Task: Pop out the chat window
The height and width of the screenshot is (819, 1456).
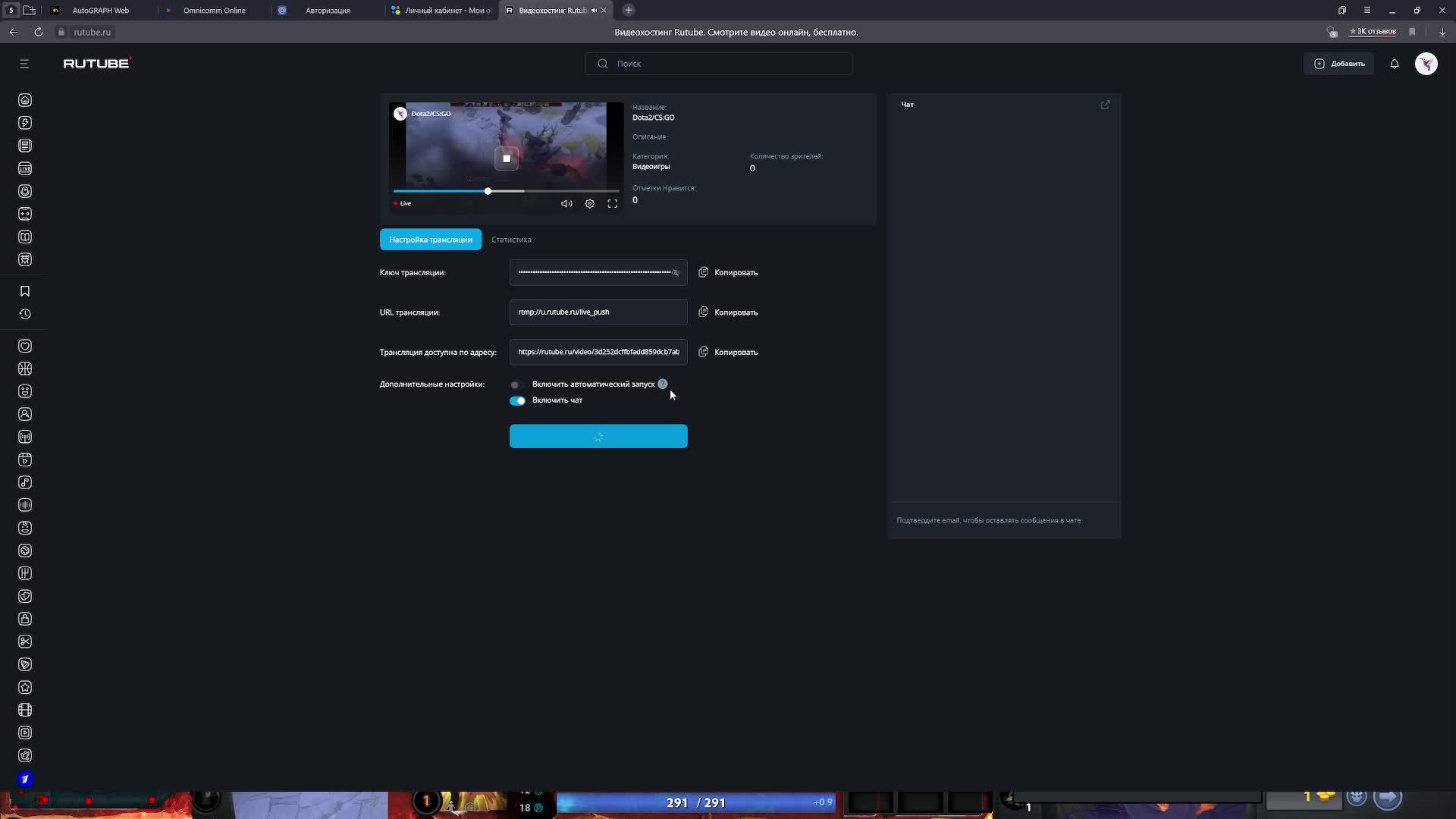Action: click(x=1105, y=105)
